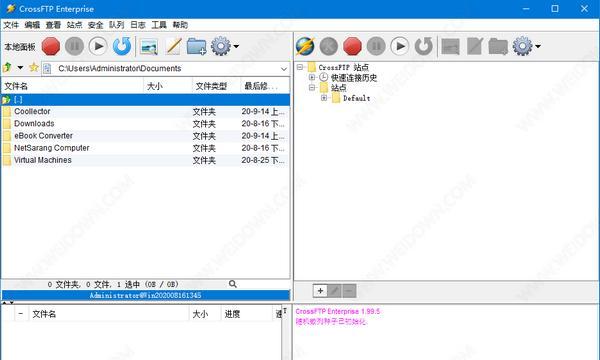Click the Administrator@Win202008161345 local tab

[145, 295]
